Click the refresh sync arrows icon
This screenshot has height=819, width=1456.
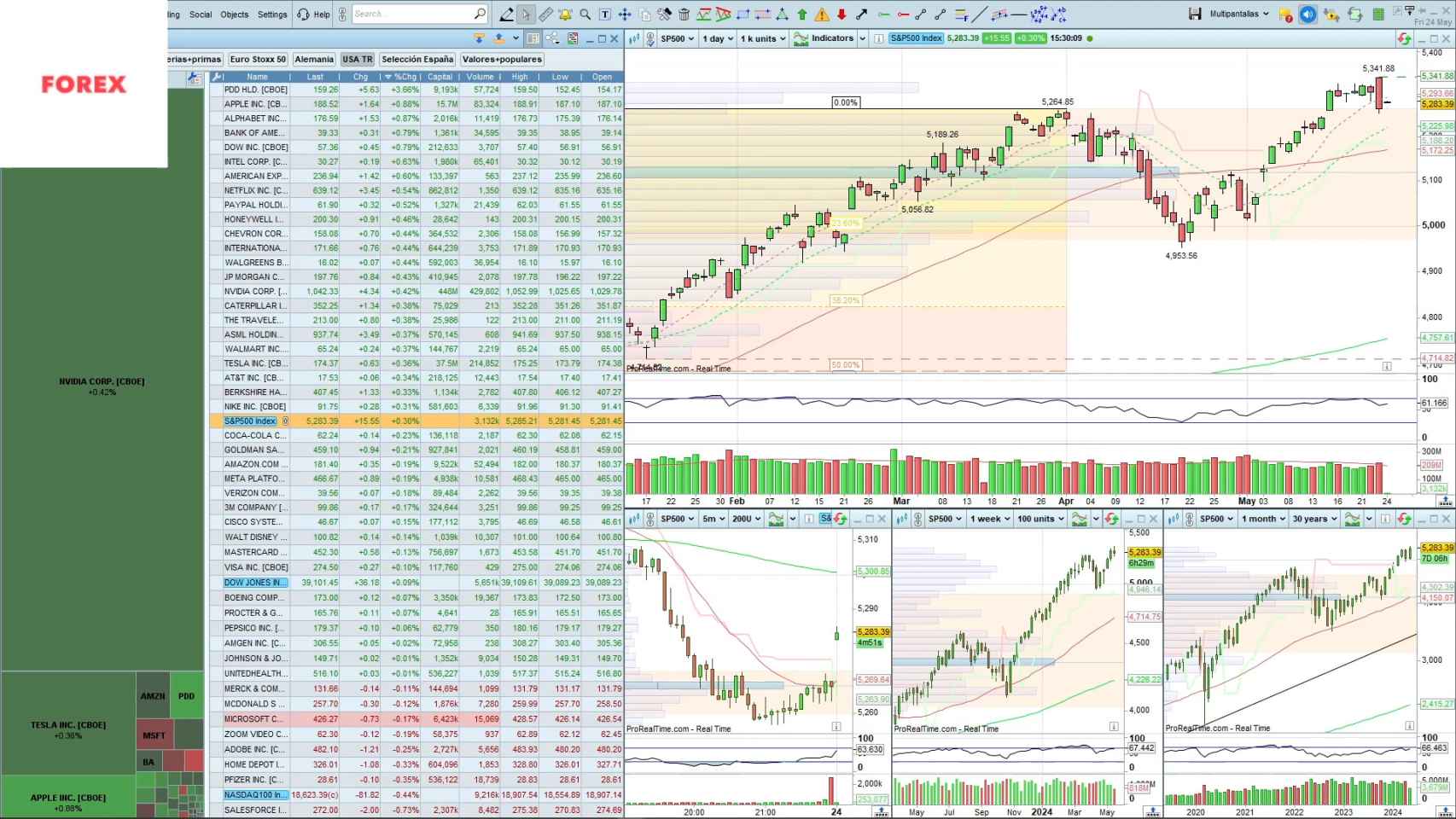(x=1354, y=14)
